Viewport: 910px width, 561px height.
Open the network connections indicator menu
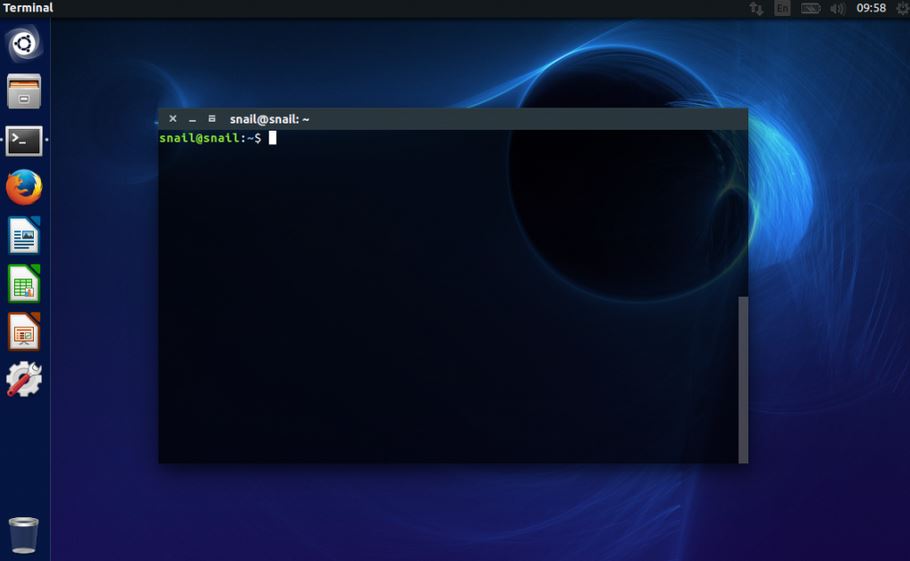click(756, 8)
